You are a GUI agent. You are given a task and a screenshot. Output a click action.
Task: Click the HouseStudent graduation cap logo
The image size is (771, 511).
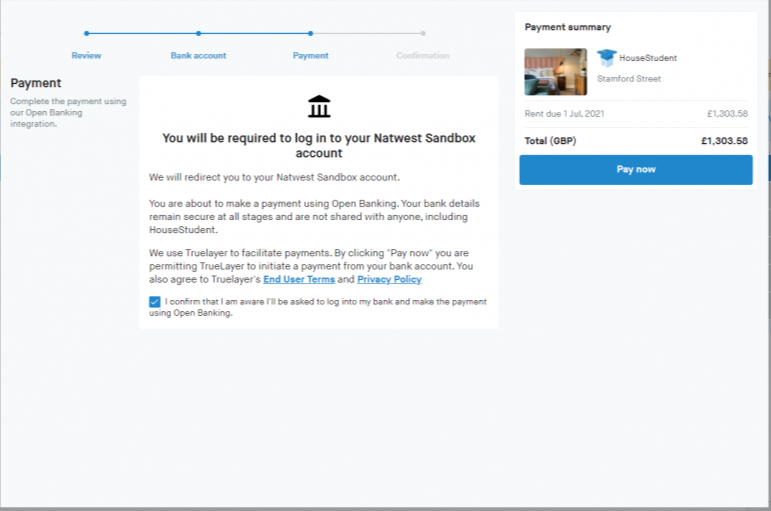(607, 58)
